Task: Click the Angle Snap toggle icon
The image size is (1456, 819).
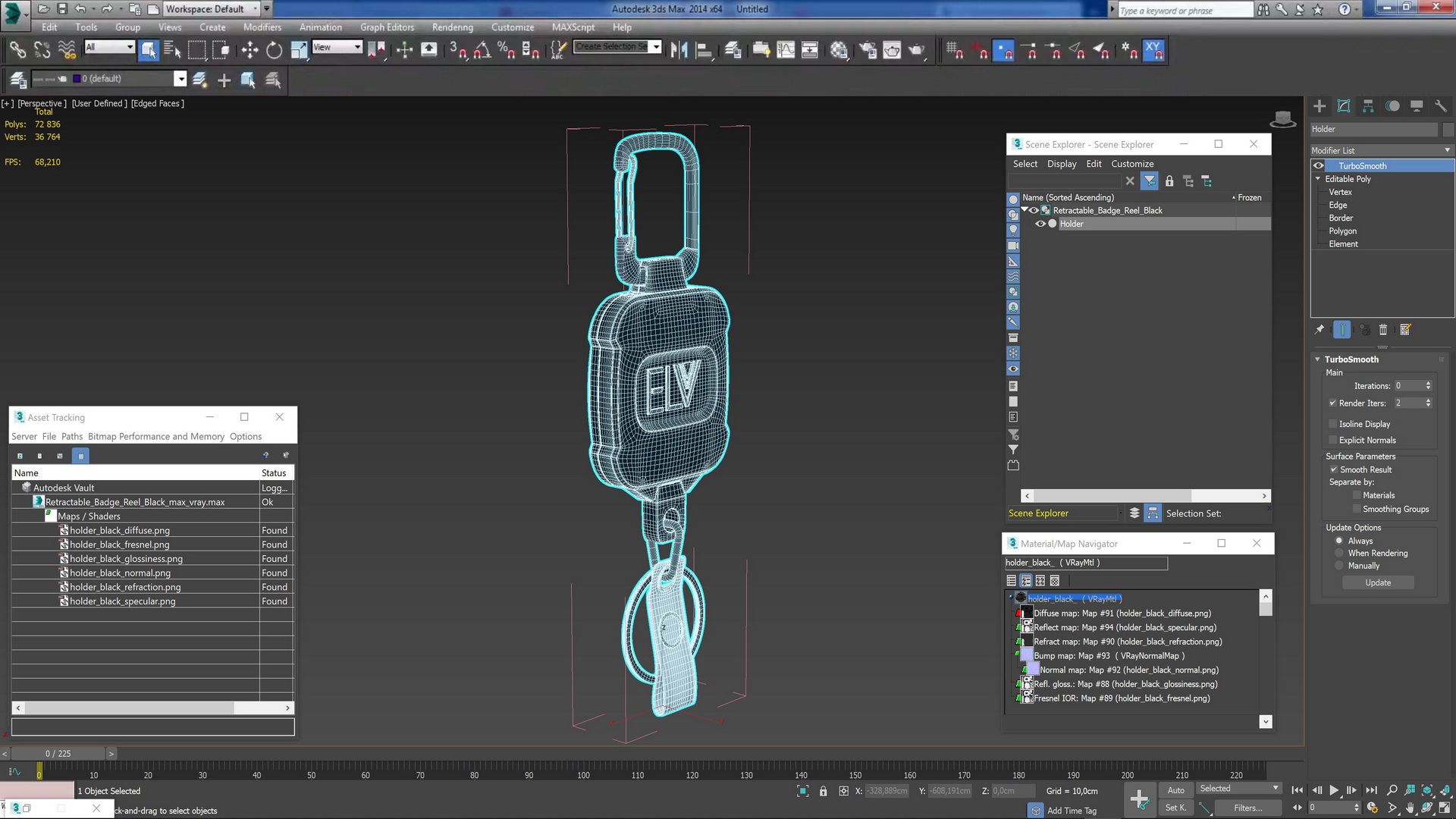Action: point(482,50)
